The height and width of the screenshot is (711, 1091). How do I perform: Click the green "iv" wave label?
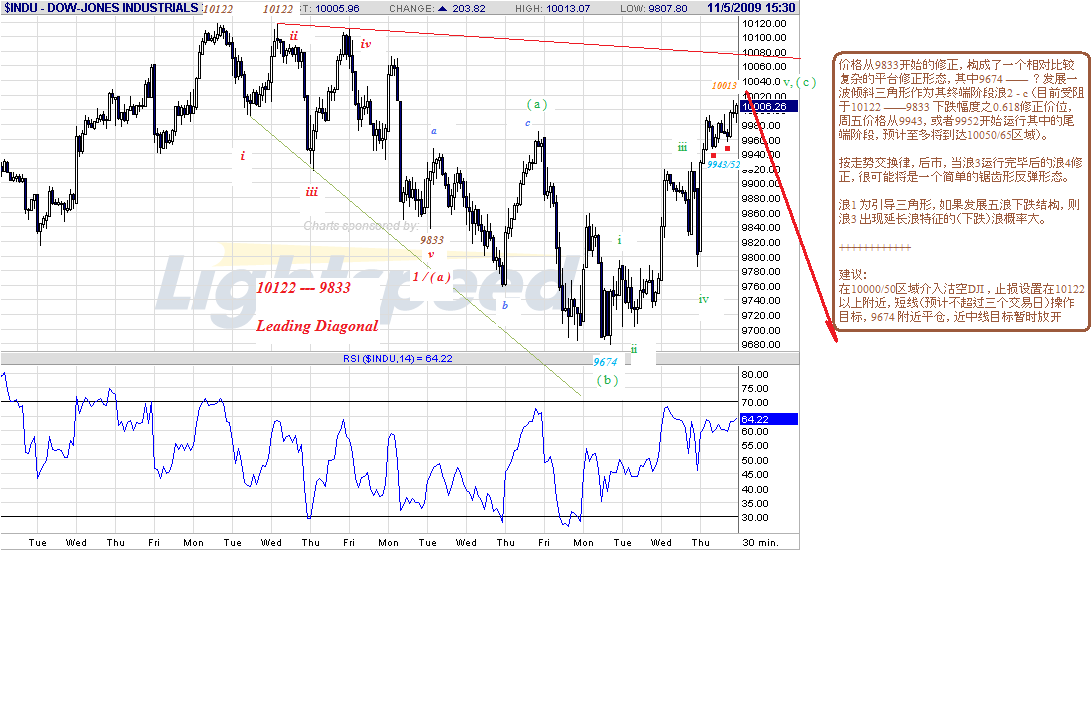(703, 299)
